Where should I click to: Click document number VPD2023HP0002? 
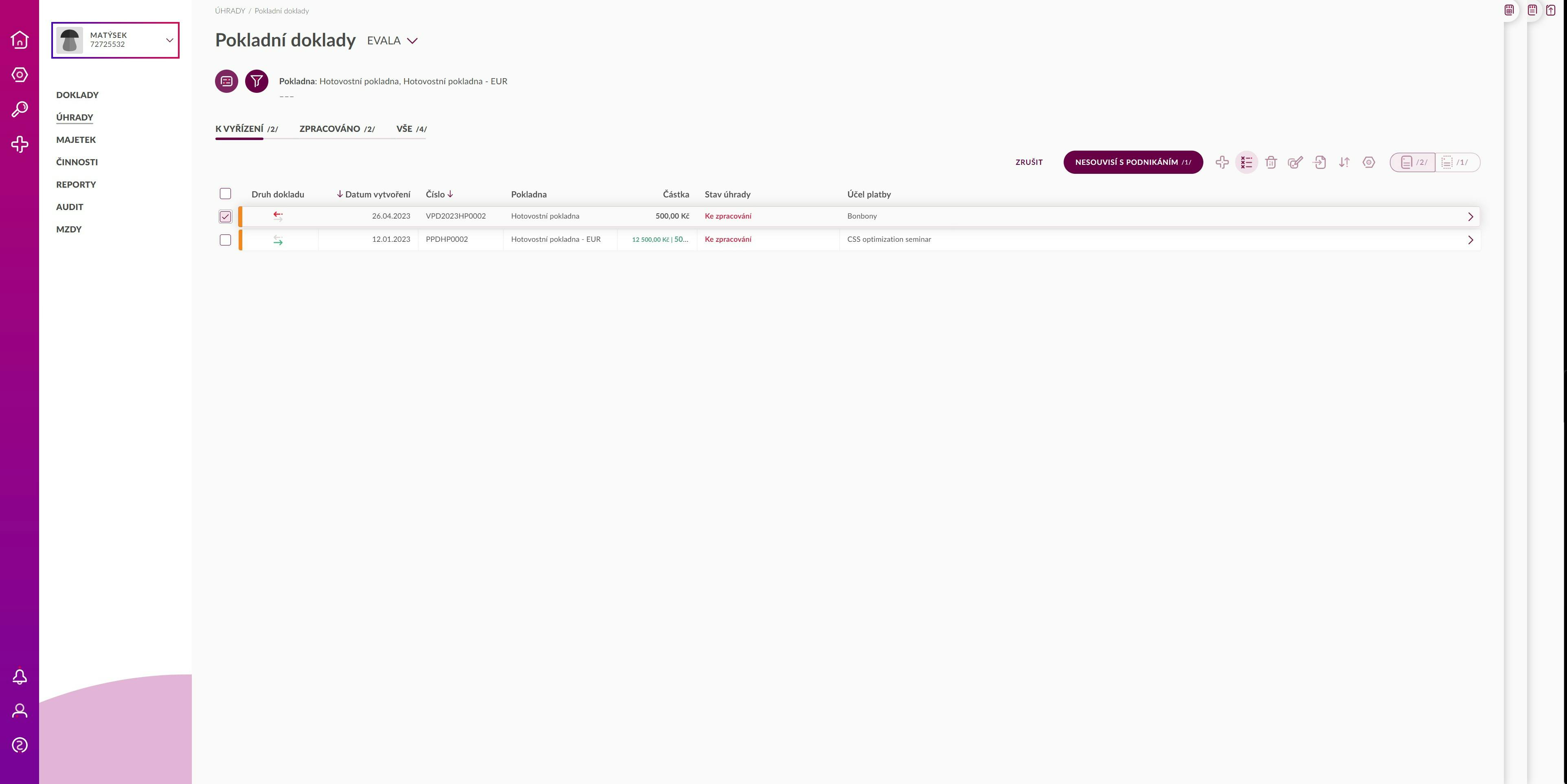[x=456, y=216]
